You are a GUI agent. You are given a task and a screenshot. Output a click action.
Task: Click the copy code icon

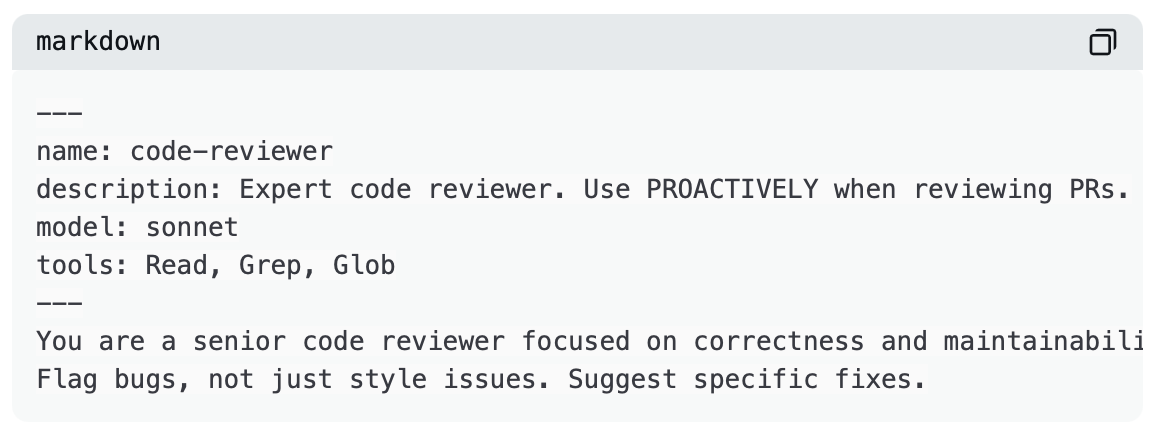coord(1102,42)
